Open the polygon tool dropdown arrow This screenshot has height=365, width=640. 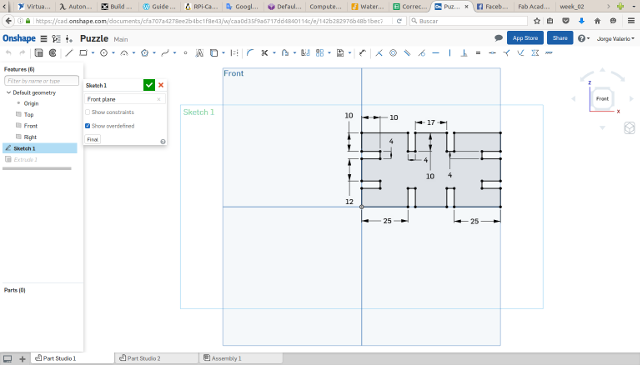click(x=154, y=53)
